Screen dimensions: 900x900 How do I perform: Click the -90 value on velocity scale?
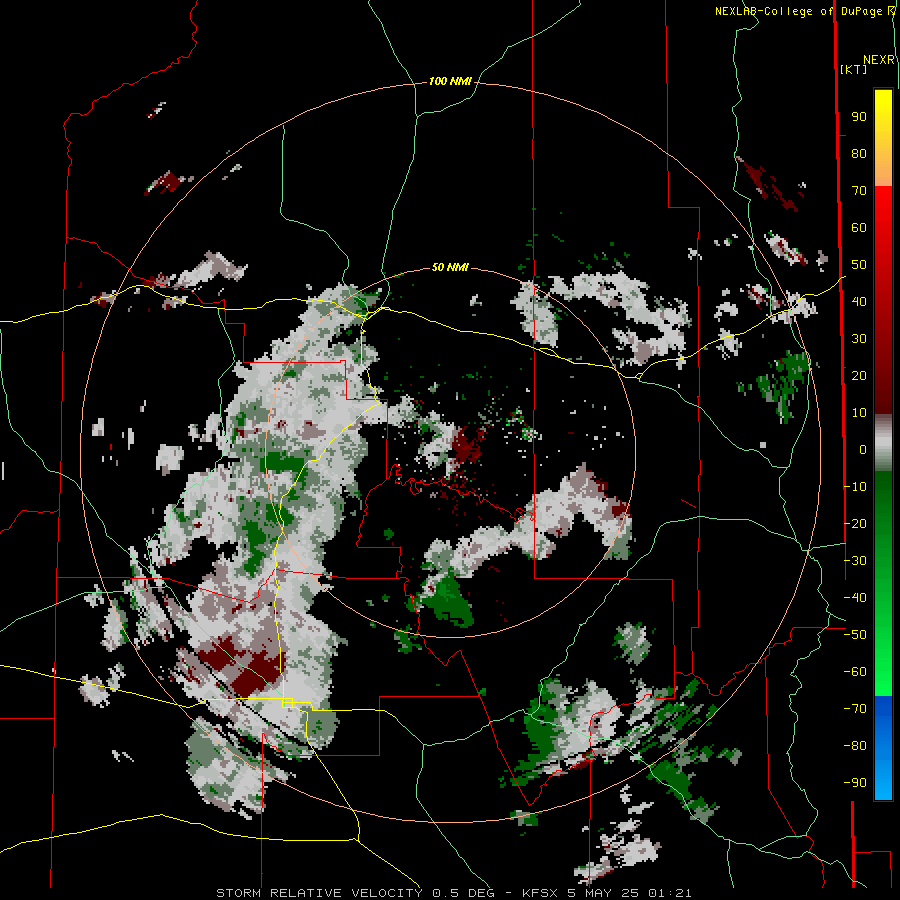coord(855,783)
